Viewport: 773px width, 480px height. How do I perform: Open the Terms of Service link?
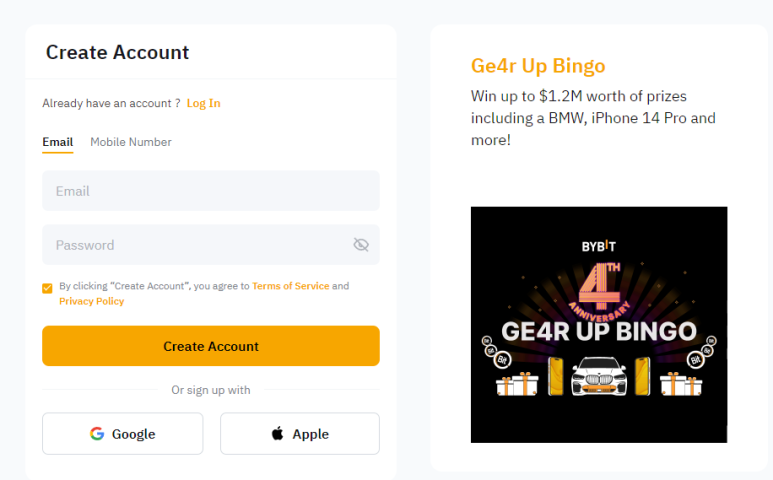point(290,286)
